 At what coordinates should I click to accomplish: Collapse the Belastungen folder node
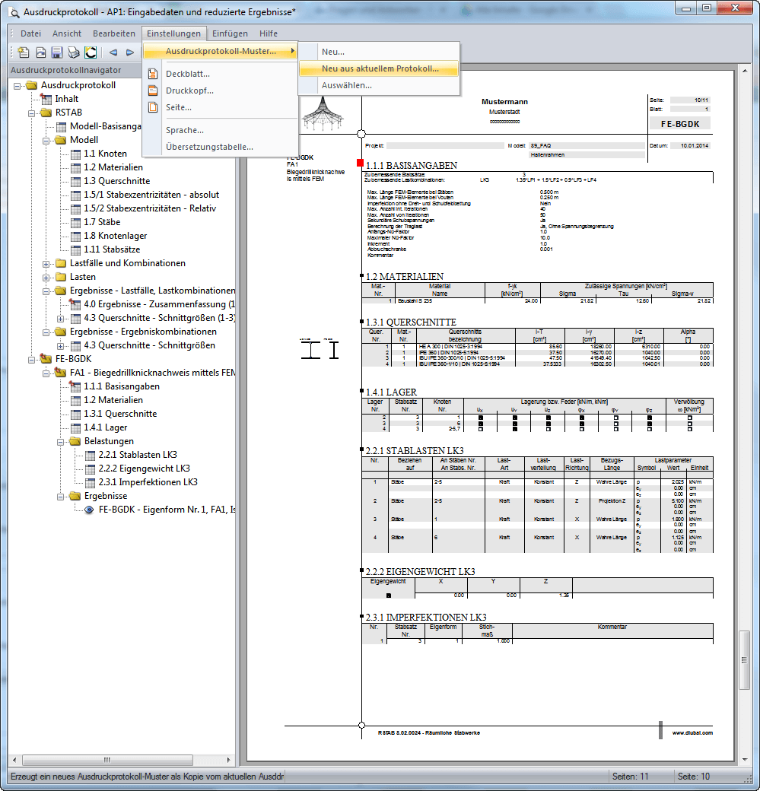(61, 442)
